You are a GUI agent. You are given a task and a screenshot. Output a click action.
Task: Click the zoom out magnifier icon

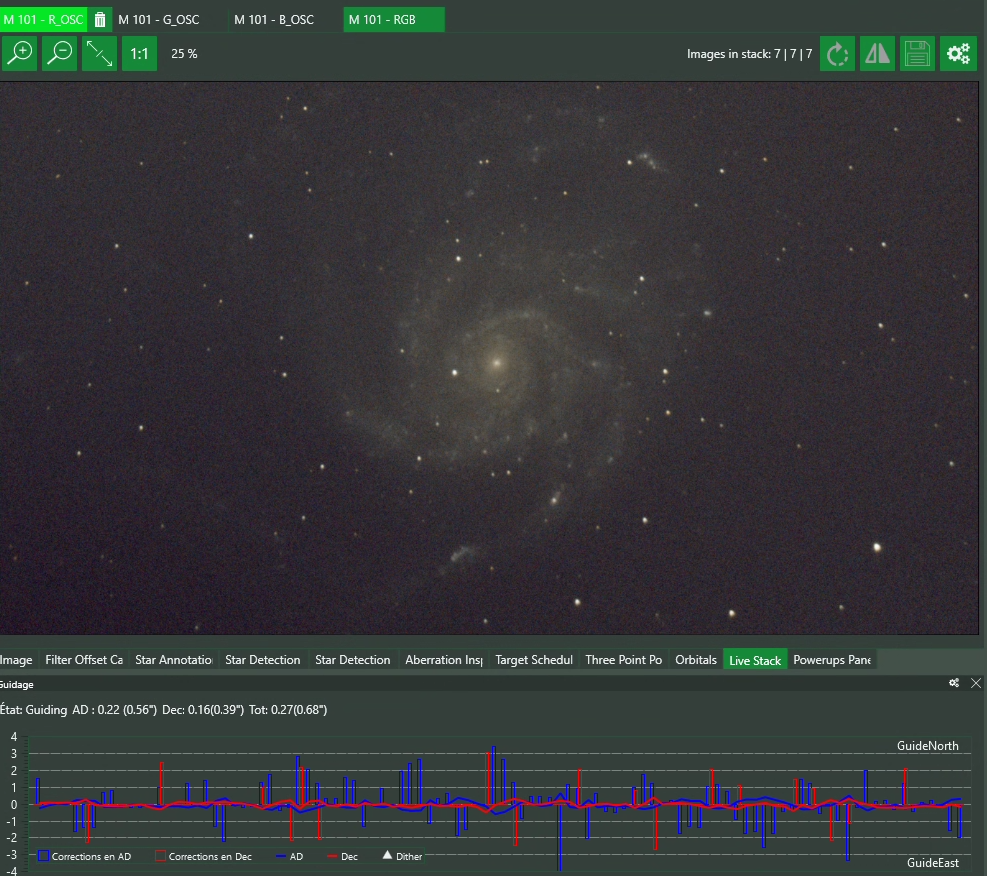coord(60,53)
